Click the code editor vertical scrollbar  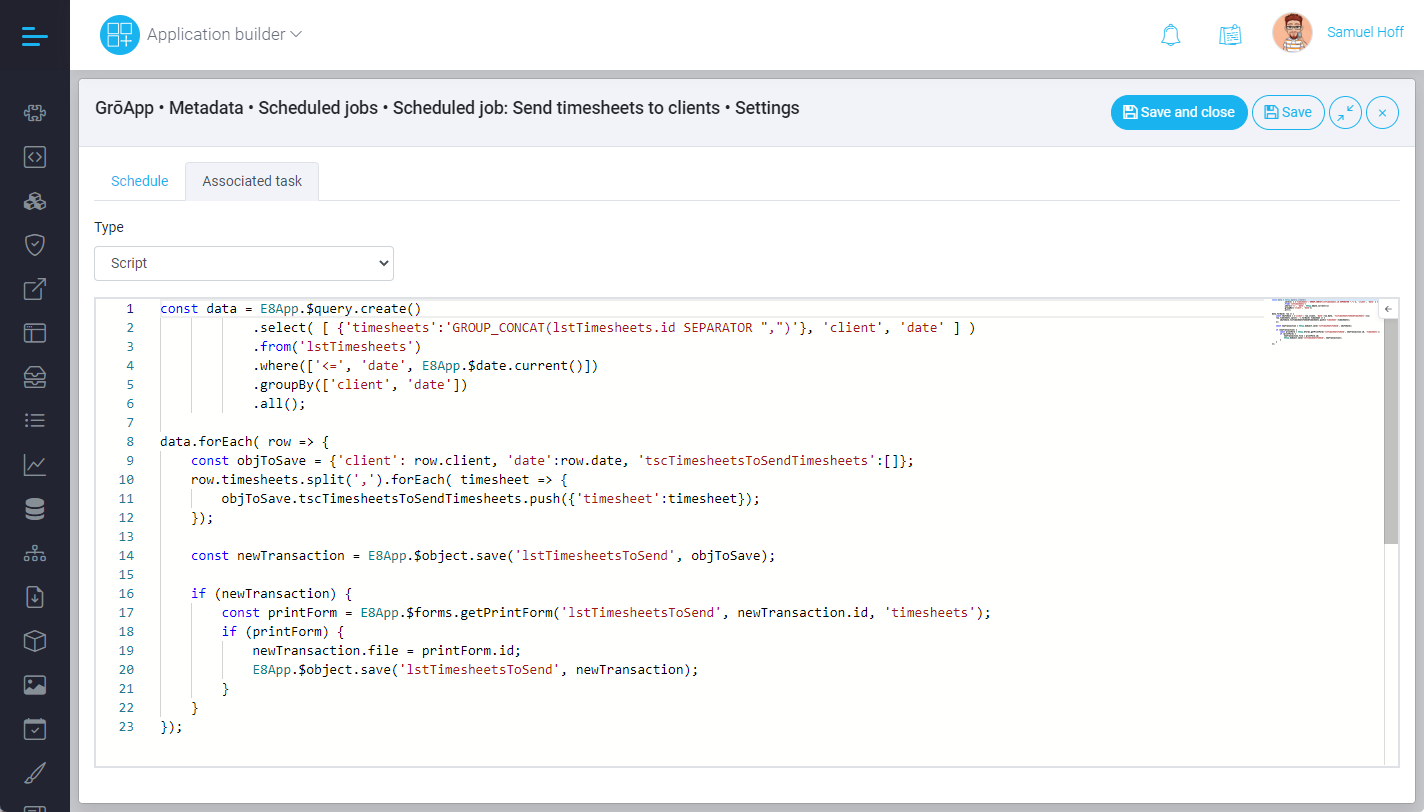[1390, 432]
